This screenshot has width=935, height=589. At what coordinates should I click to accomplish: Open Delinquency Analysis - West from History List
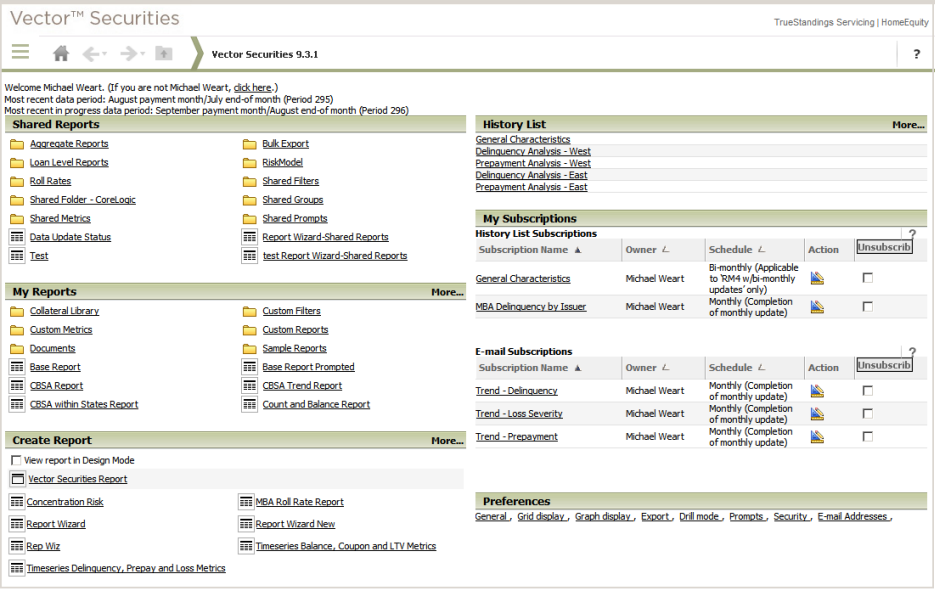(x=533, y=151)
